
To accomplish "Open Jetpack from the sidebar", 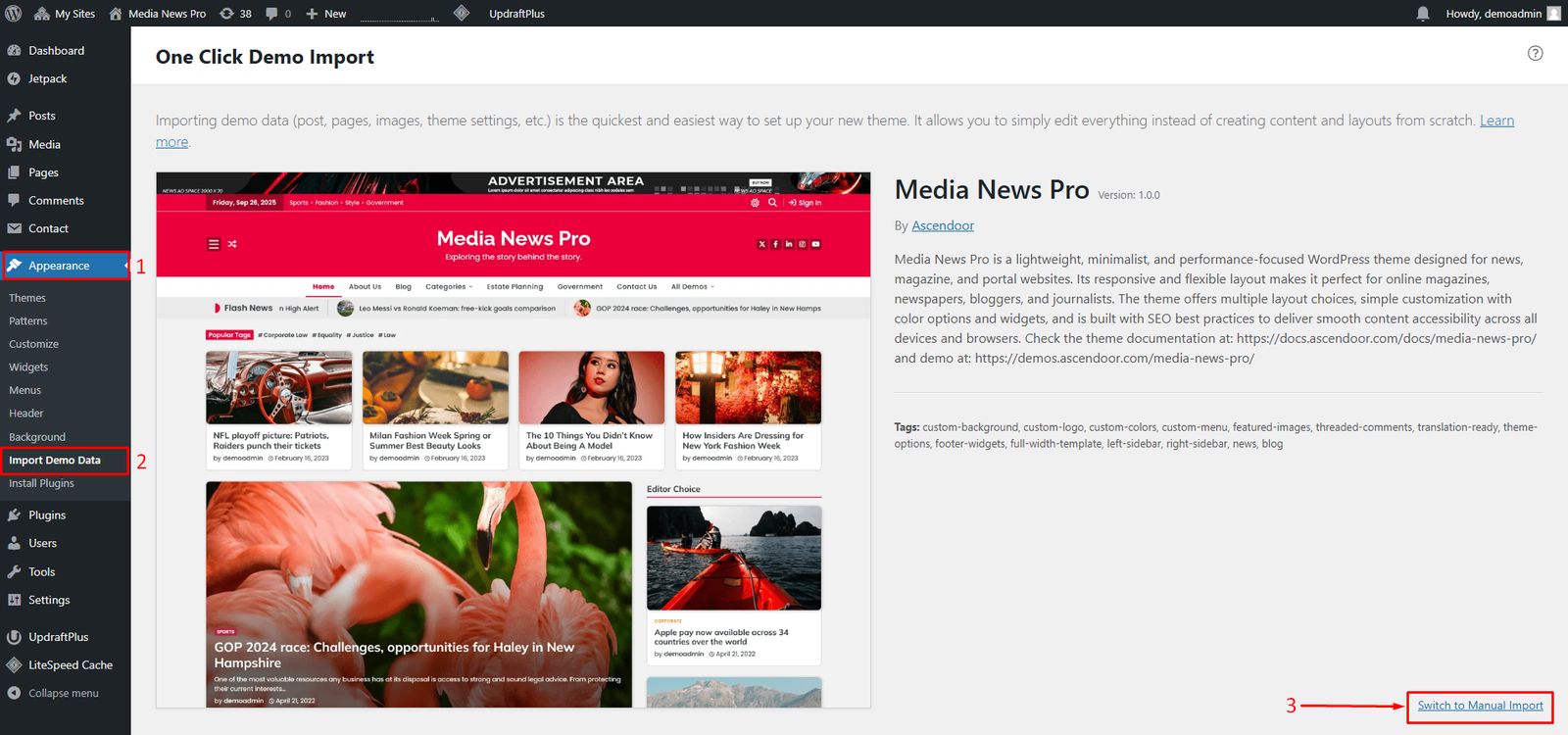I will [47, 79].
